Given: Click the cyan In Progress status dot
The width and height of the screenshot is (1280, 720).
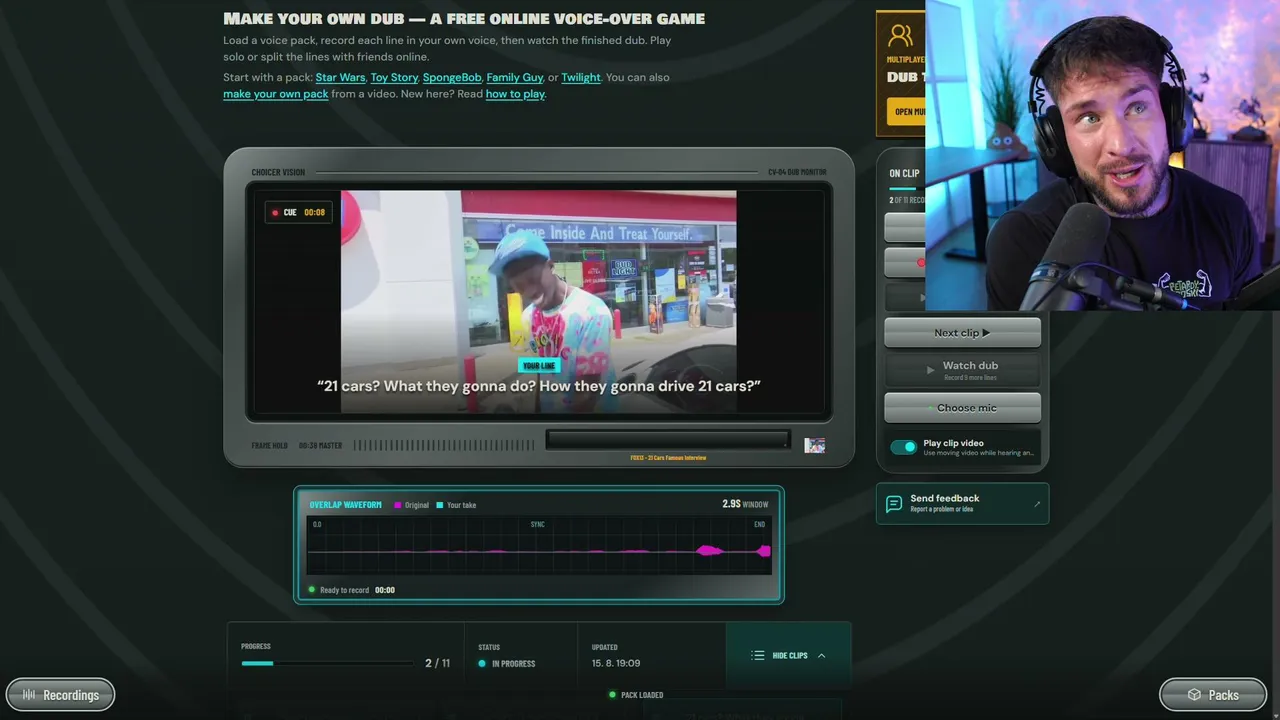Looking at the screenshot, I should 482,663.
